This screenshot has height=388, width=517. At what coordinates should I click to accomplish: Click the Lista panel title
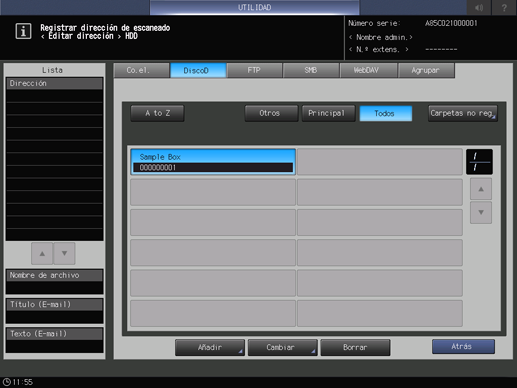[x=52, y=70]
